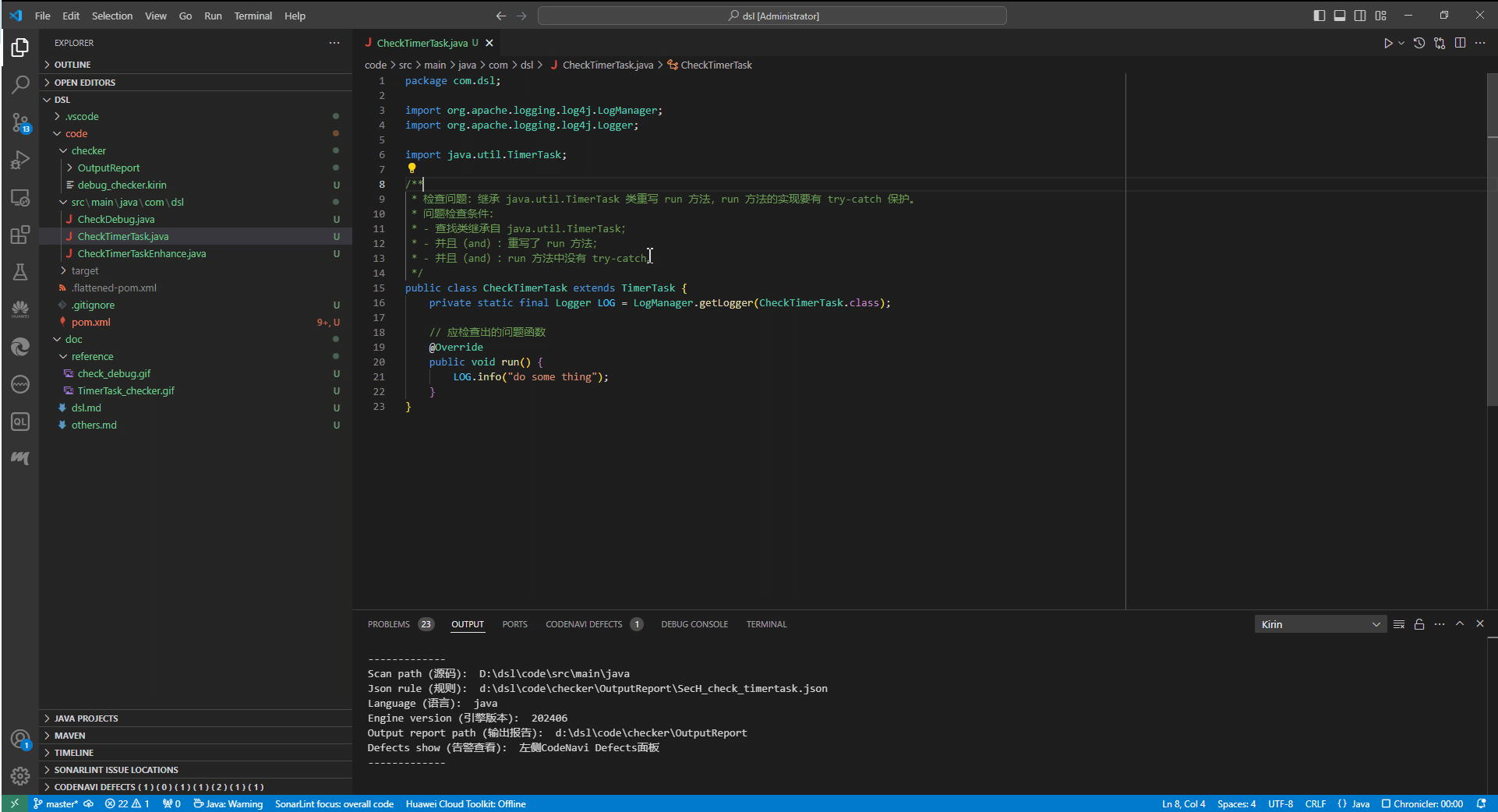Toggle the bottom panel layout button
1498x812 pixels.
[x=1339, y=16]
